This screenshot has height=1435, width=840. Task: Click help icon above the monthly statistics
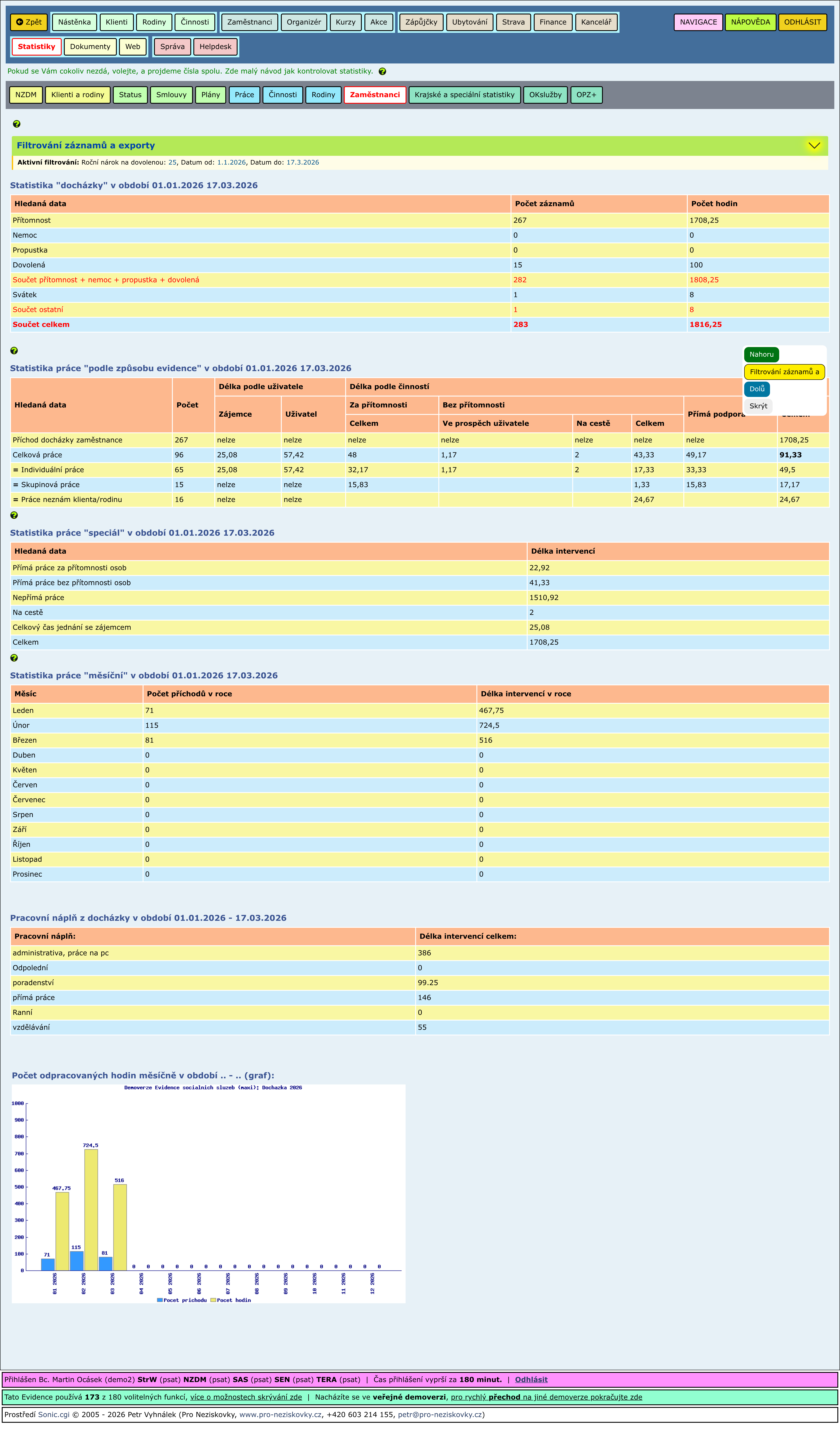(x=14, y=658)
